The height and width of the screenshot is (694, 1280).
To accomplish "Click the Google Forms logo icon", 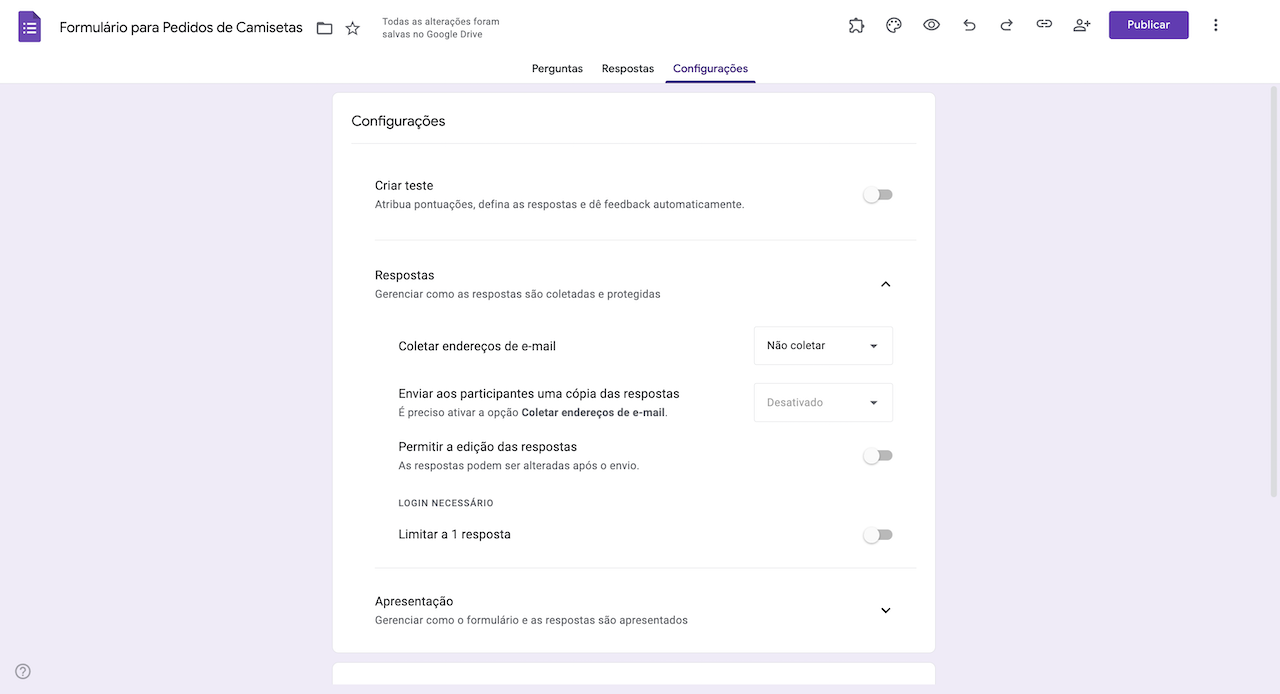I will click(x=29, y=25).
